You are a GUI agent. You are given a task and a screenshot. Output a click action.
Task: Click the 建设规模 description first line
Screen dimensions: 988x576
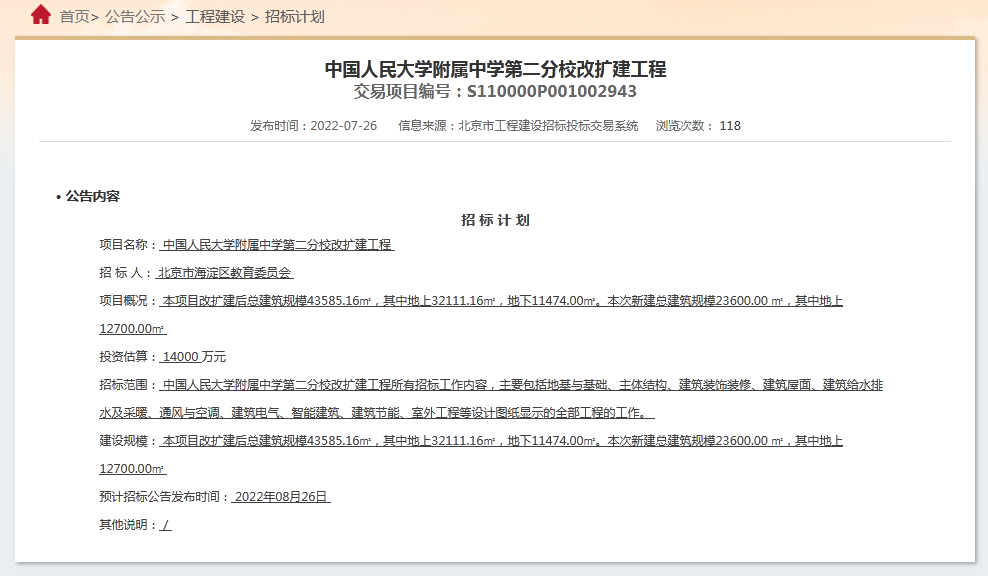[501, 441]
